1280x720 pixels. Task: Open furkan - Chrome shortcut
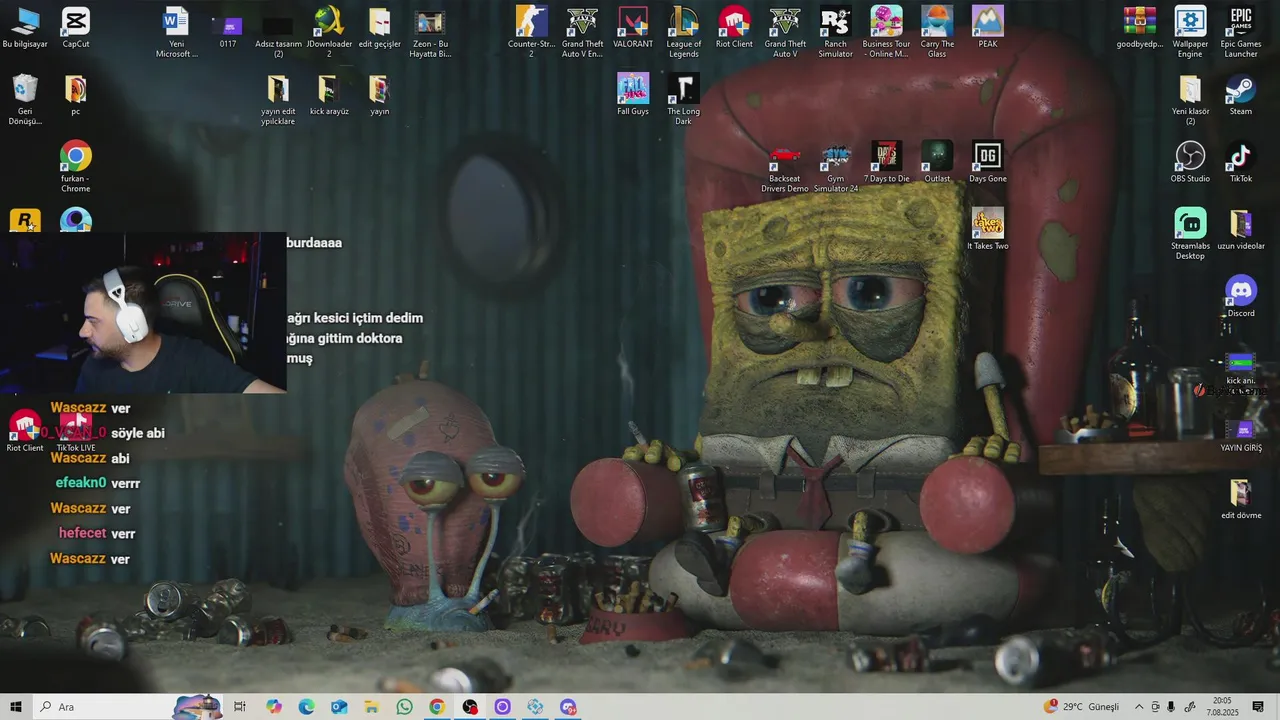(75, 167)
